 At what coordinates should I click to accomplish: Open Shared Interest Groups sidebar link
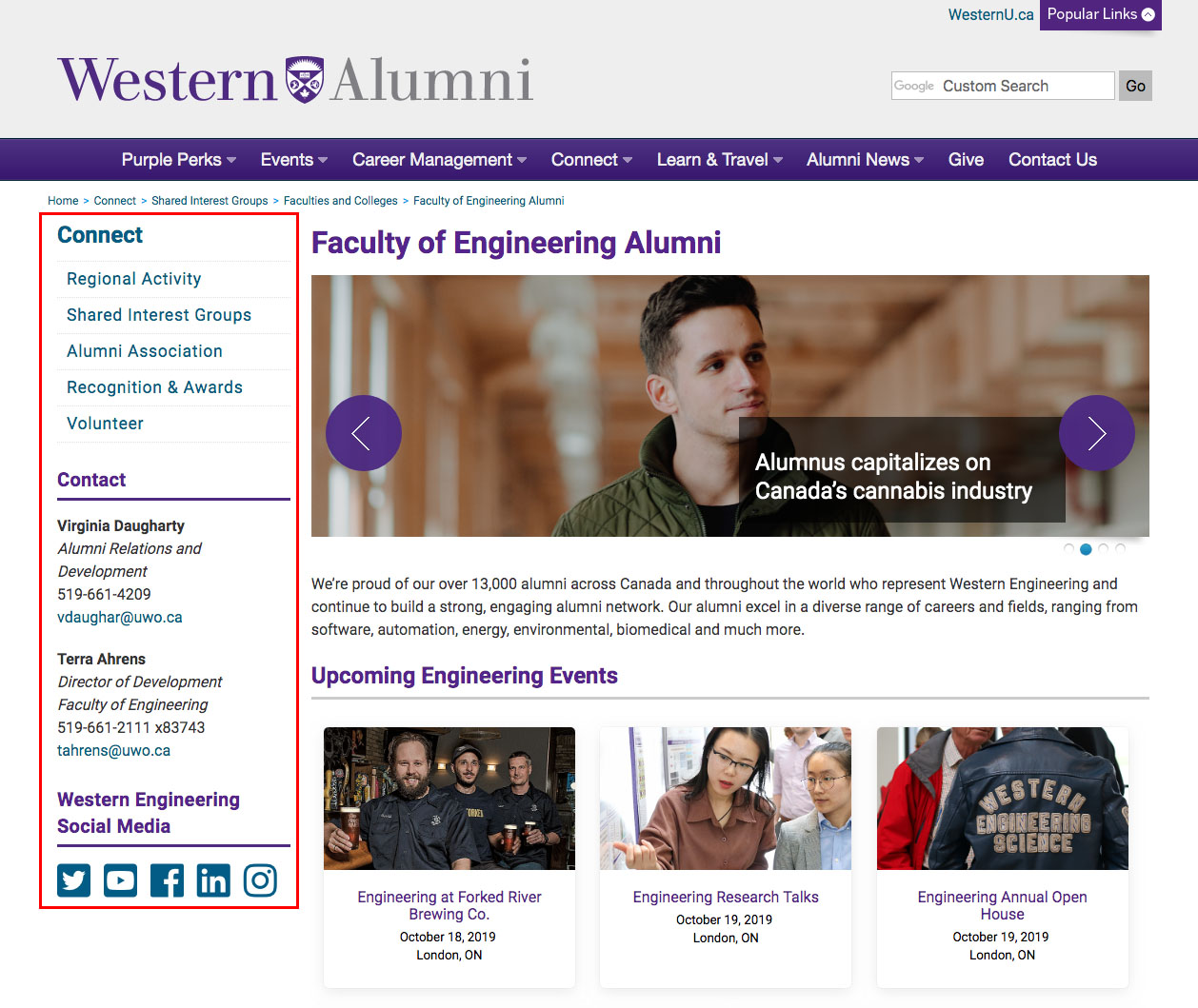pos(159,315)
